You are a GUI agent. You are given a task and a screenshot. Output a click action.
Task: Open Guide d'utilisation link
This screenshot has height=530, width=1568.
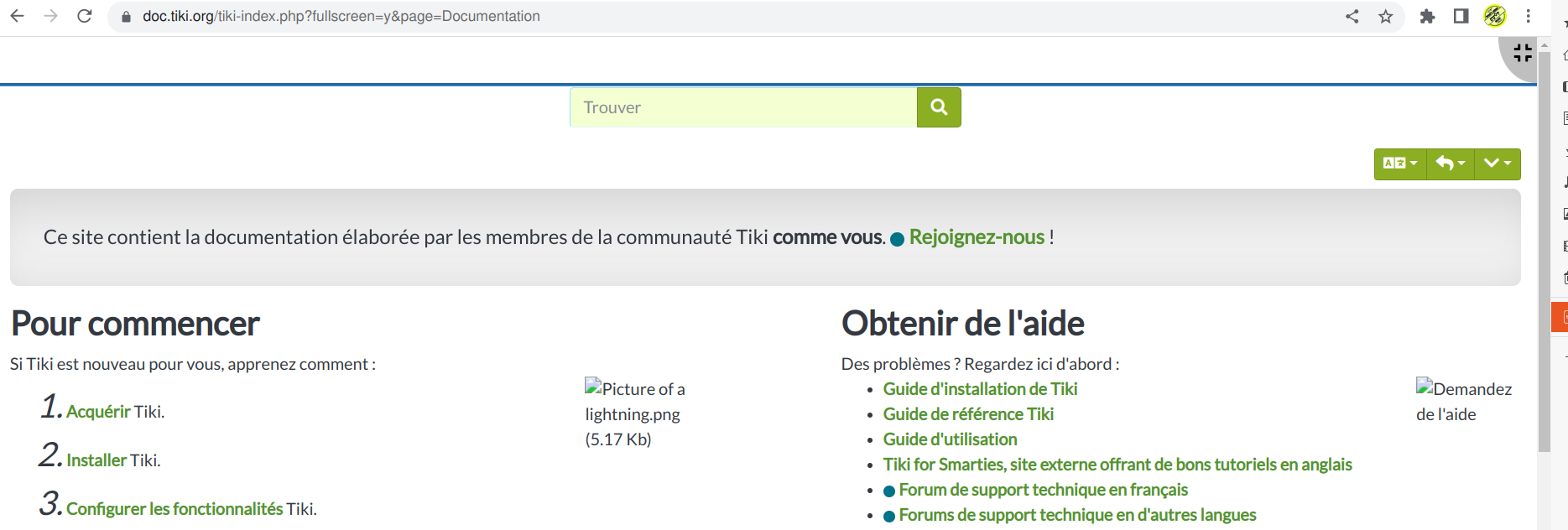click(x=950, y=439)
